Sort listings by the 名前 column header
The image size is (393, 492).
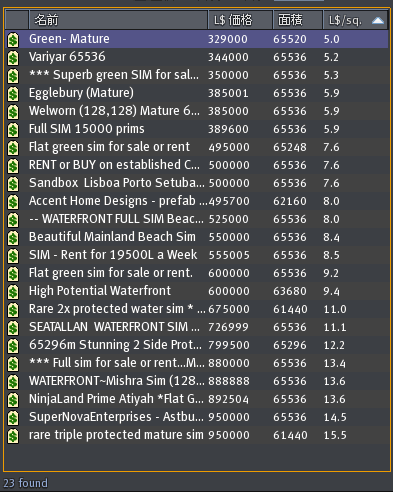coord(118,20)
